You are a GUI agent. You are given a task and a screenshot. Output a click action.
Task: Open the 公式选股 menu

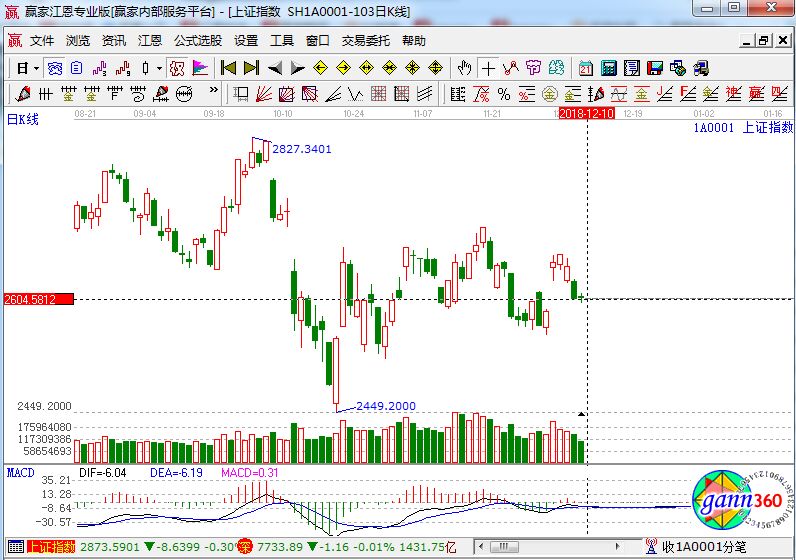198,41
